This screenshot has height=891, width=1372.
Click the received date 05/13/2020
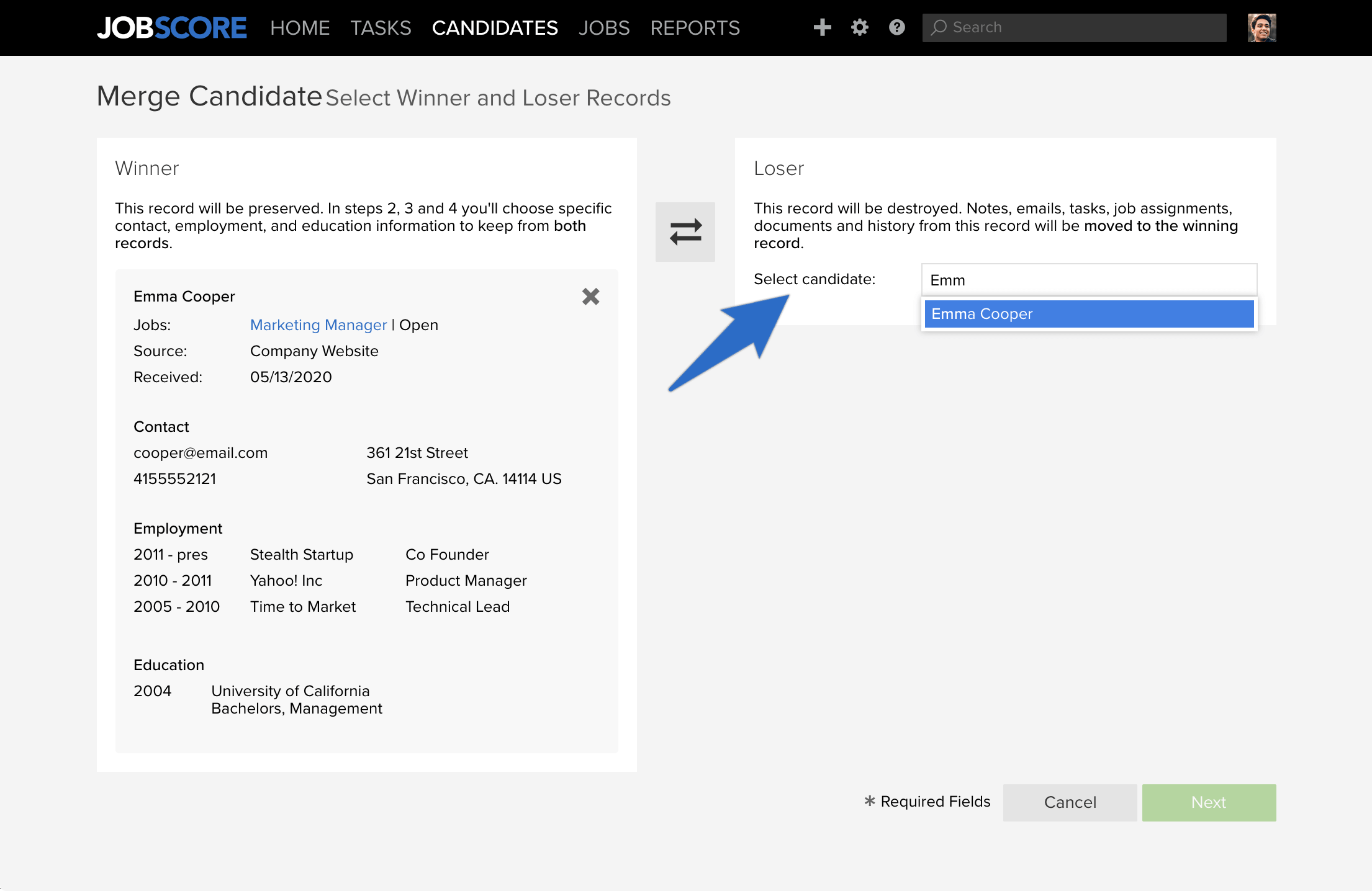(291, 377)
